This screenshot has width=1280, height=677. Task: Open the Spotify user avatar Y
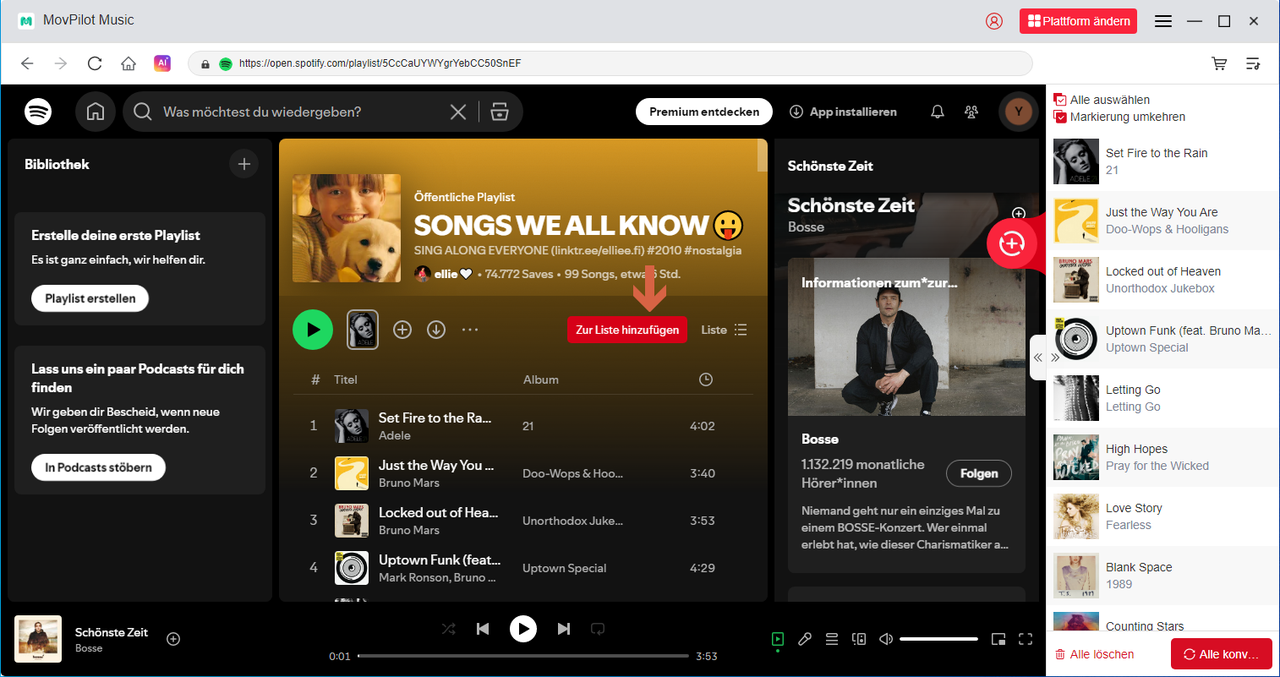(x=1019, y=112)
